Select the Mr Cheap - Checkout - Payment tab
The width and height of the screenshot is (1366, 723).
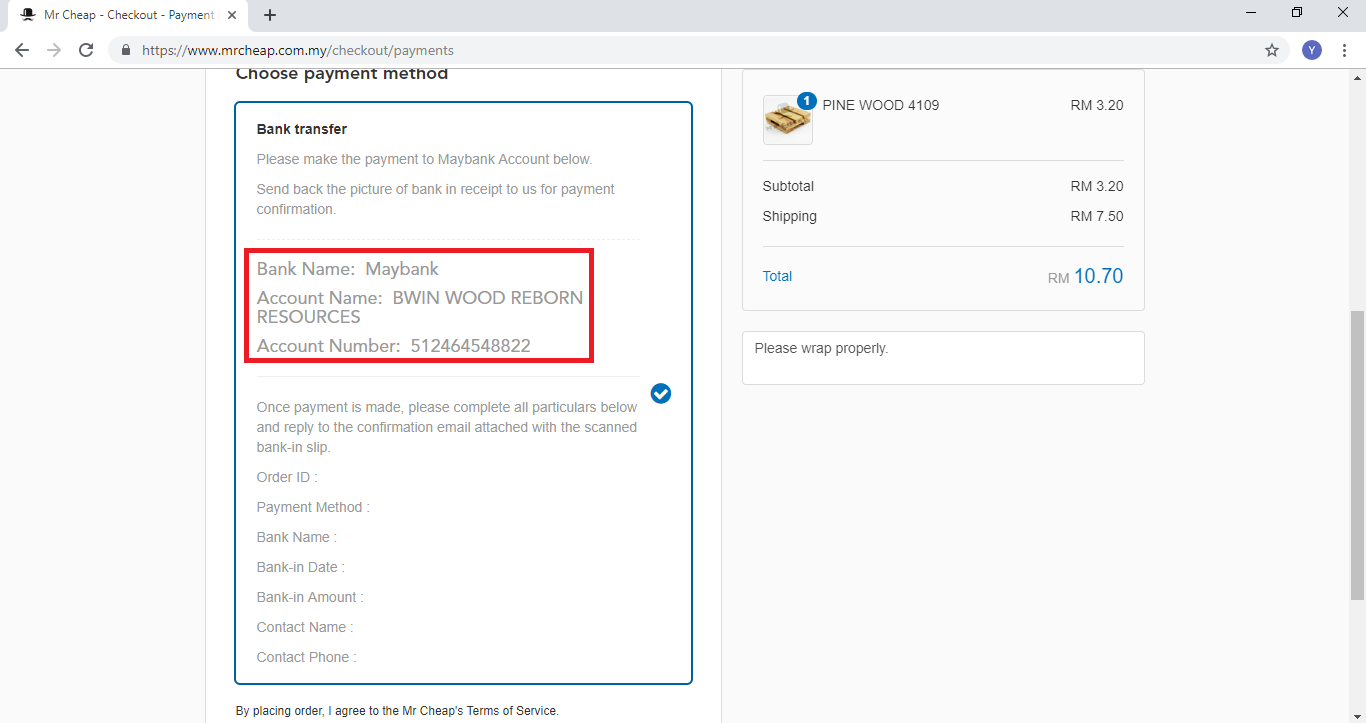pos(128,15)
